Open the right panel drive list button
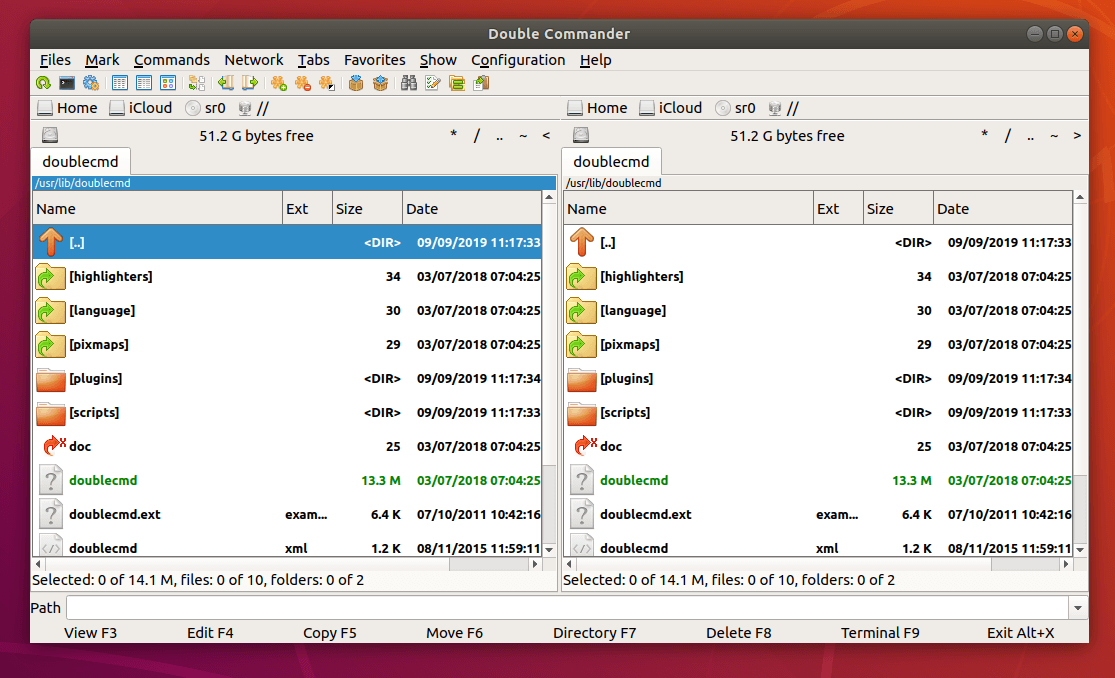Viewport: 1115px width, 678px height. [581, 136]
